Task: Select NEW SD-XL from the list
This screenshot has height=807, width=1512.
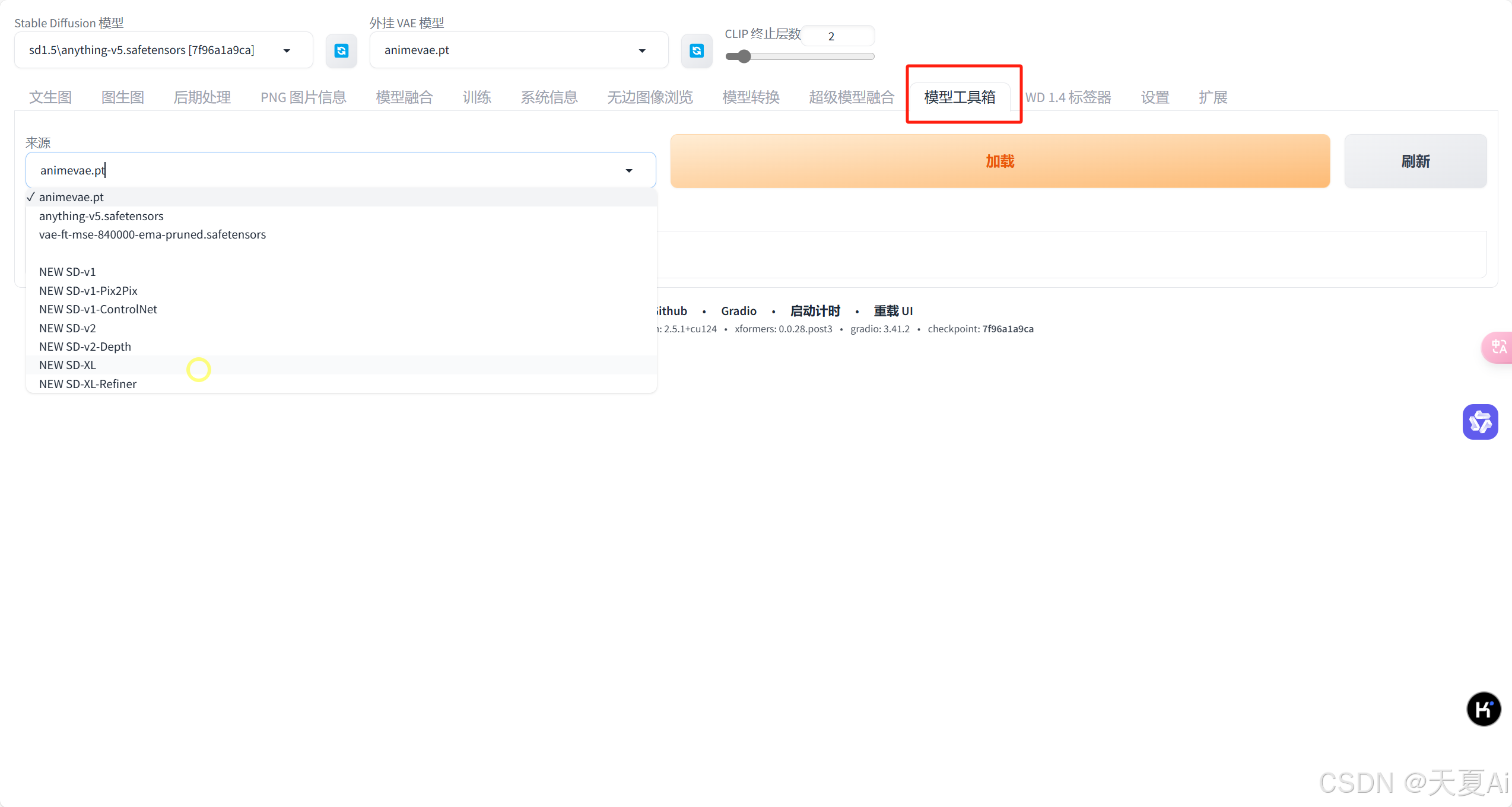Action: [68, 365]
